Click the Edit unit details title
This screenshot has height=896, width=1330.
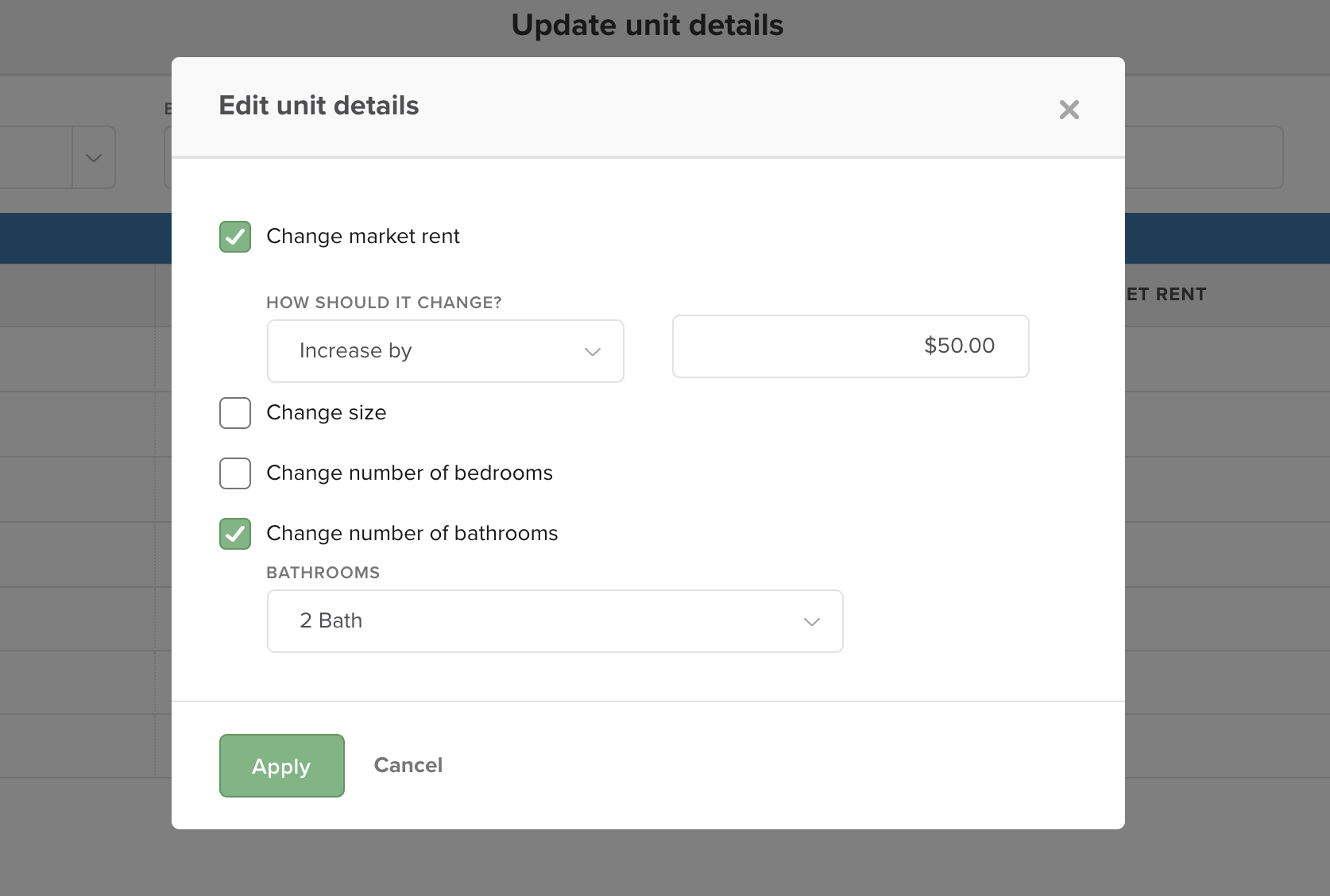(x=319, y=106)
